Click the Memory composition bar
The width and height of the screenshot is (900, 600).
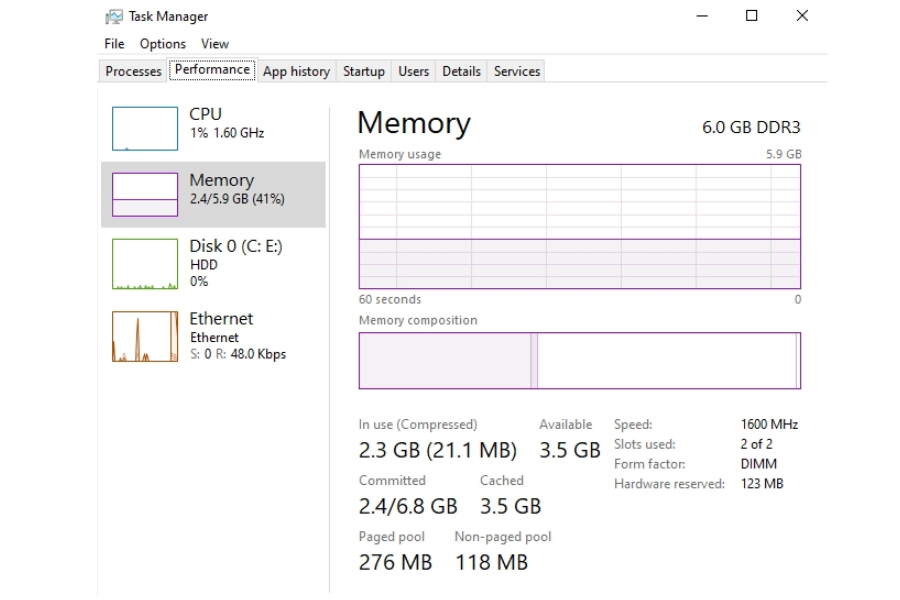pyautogui.click(x=579, y=360)
